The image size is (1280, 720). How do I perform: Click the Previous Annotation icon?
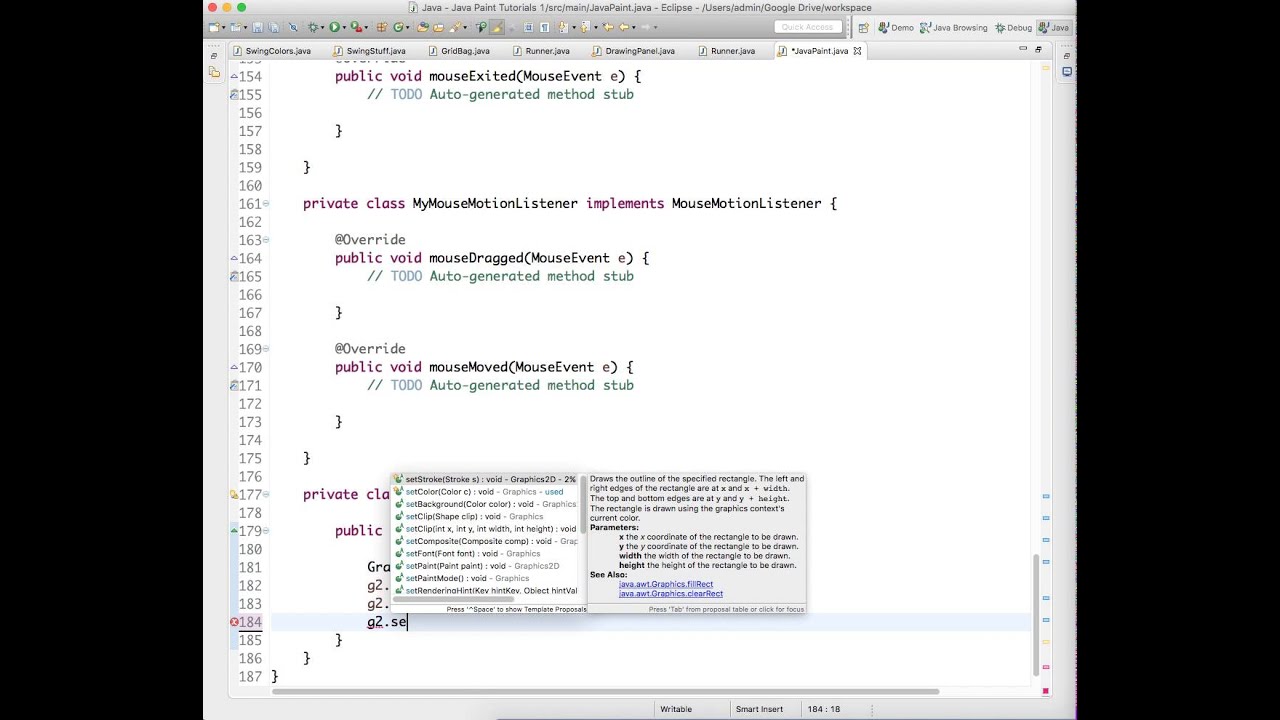click(x=585, y=27)
